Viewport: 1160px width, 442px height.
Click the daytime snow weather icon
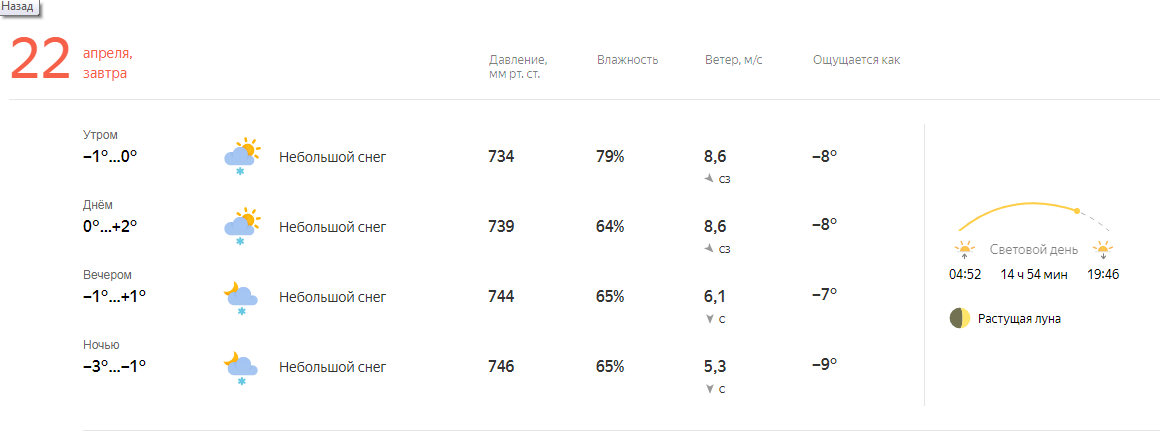coord(241,227)
